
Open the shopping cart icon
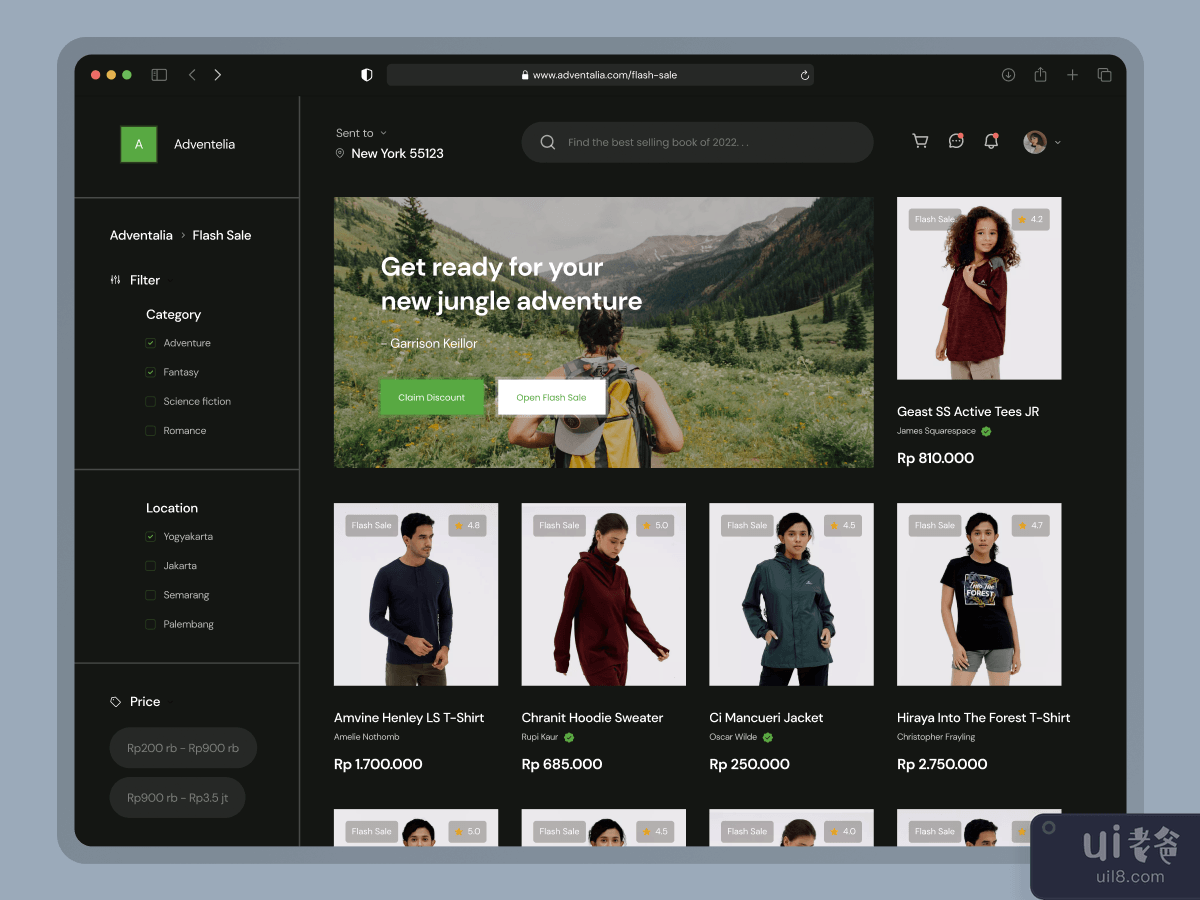[920, 142]
